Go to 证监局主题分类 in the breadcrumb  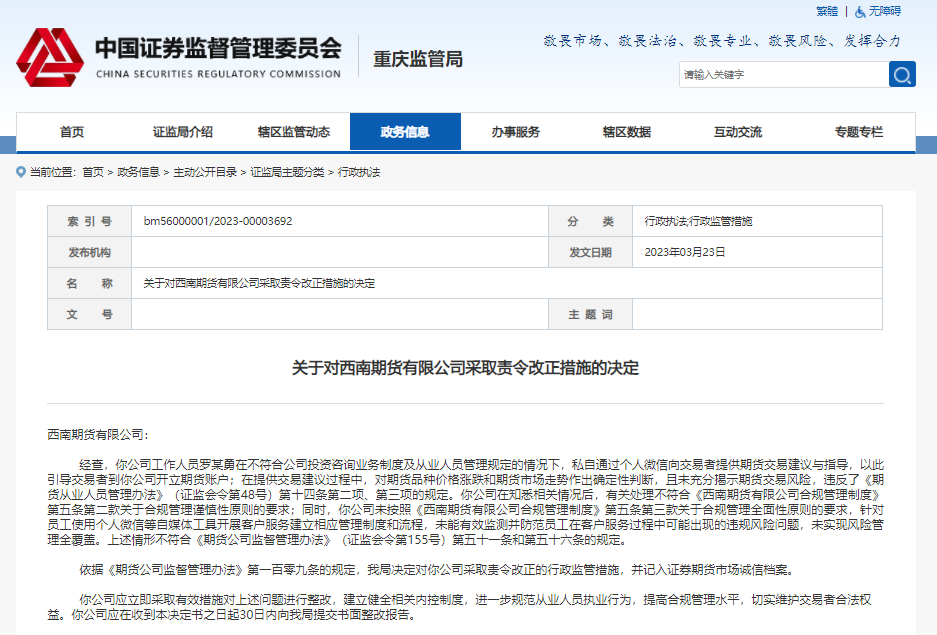pyautogui.click(x=287, y=173)
